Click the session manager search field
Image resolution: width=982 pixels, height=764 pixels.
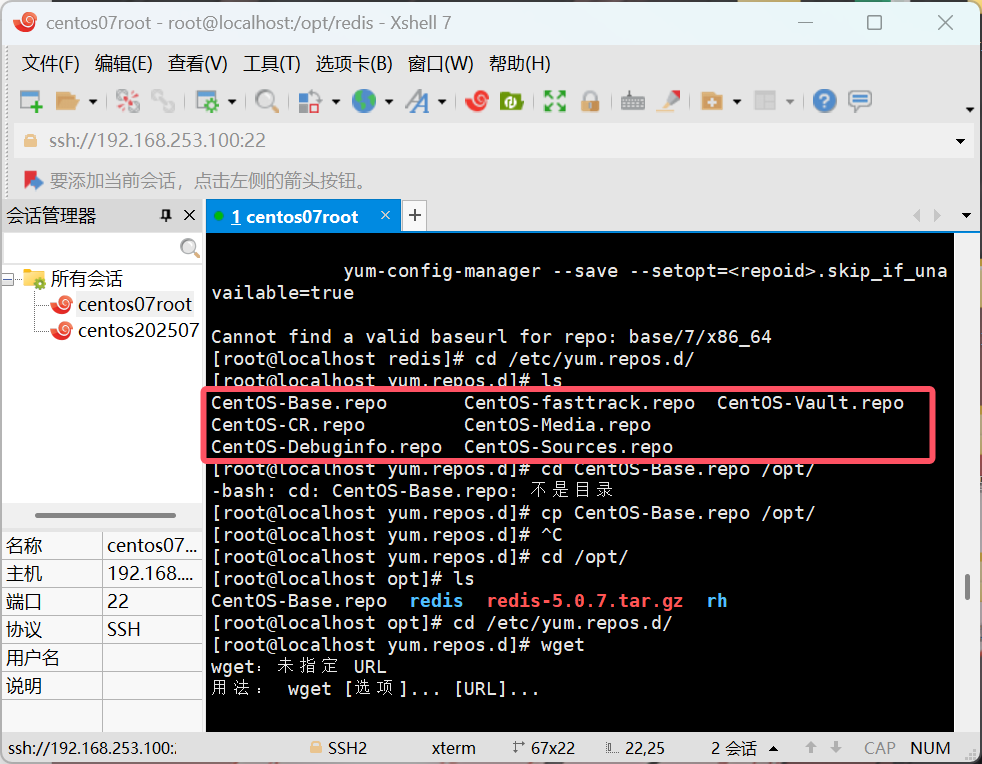coord(91,248)
